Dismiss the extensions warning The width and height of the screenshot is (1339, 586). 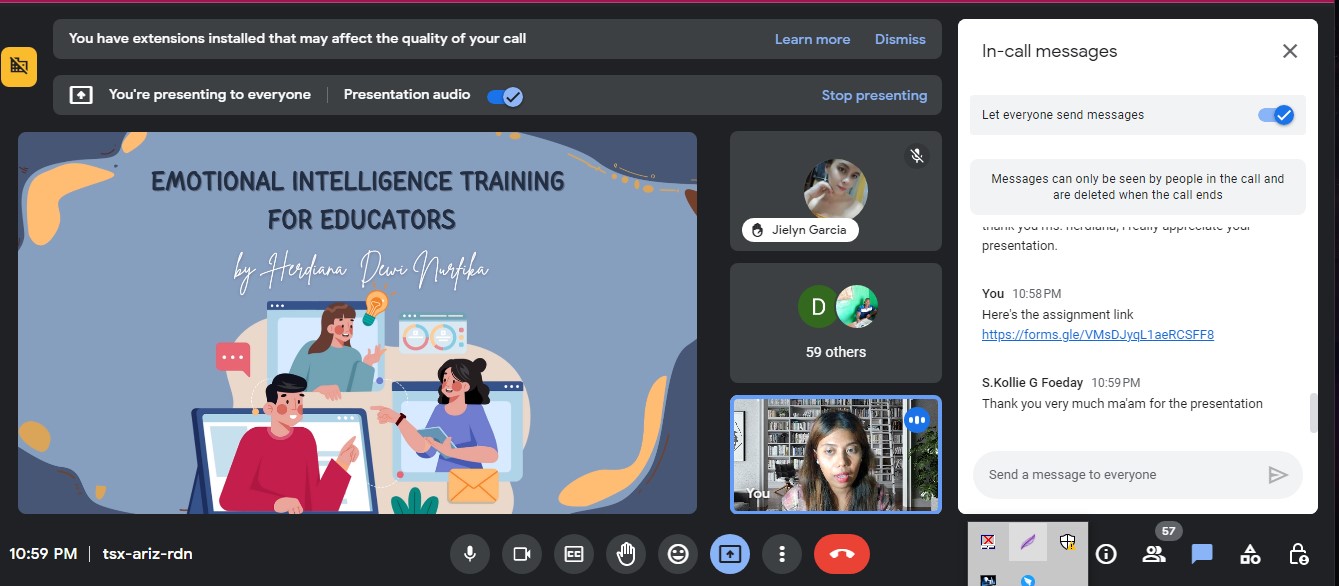click(900, 39)
